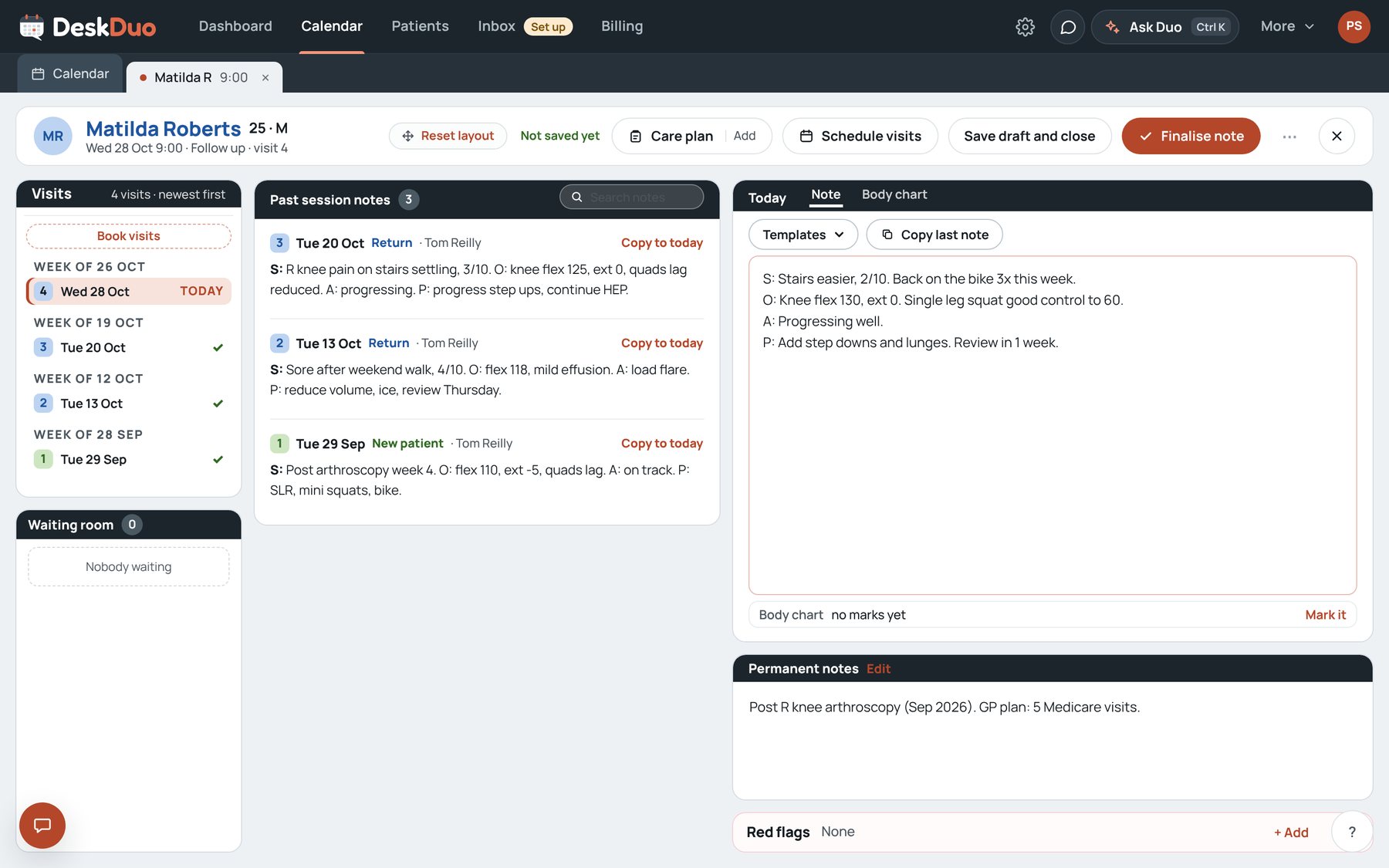Screen dimensions: 1389x868
Task: Click the Search notes field
Action: pos(632,198)
